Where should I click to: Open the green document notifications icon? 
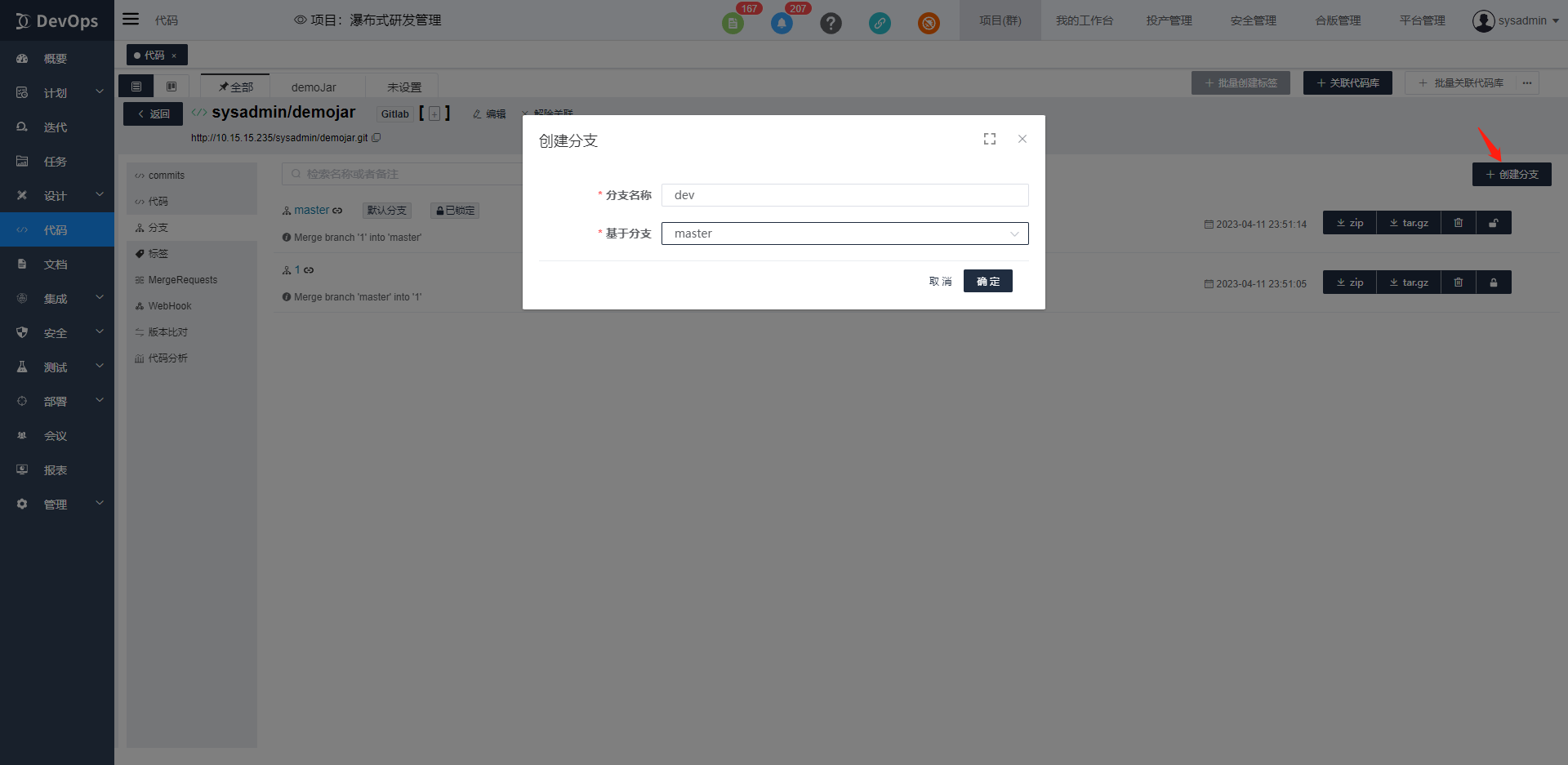coord(733,23)
